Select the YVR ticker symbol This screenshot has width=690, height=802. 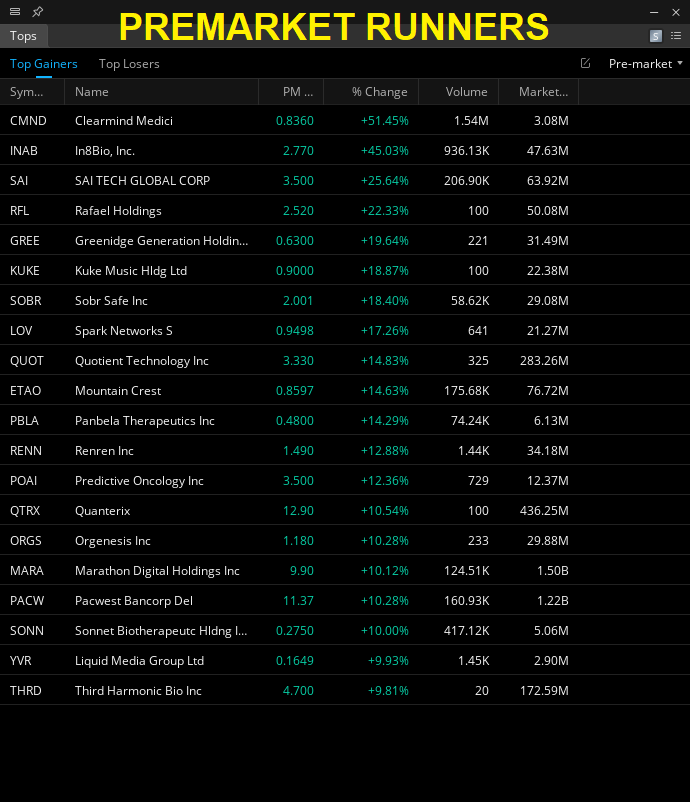point(20,661)
